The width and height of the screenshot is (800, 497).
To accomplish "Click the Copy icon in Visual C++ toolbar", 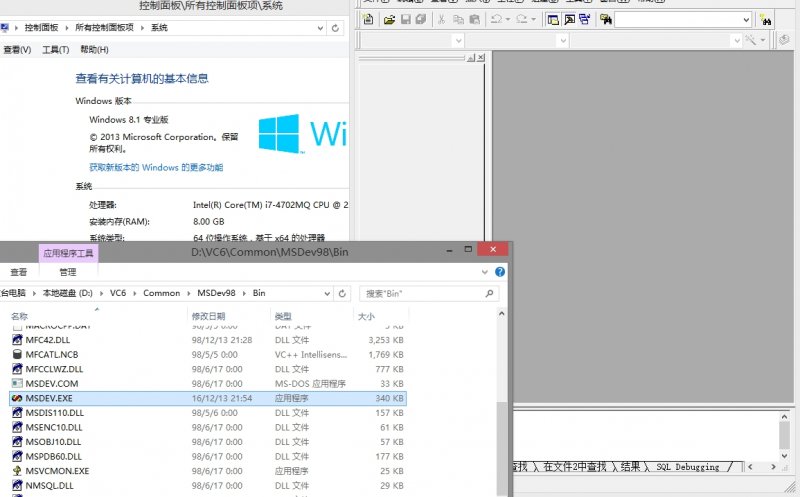I will pos(458,19).
